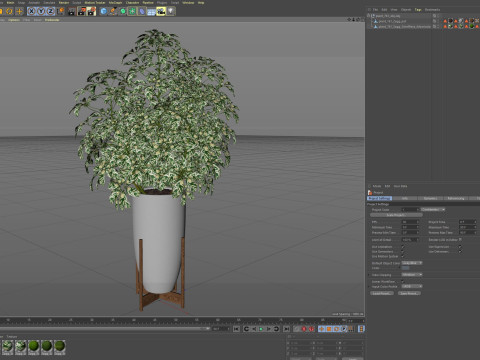Screen dimensions: 480x360
Task: Open the Mode menu in Attributes
Action: pos(377,186)
